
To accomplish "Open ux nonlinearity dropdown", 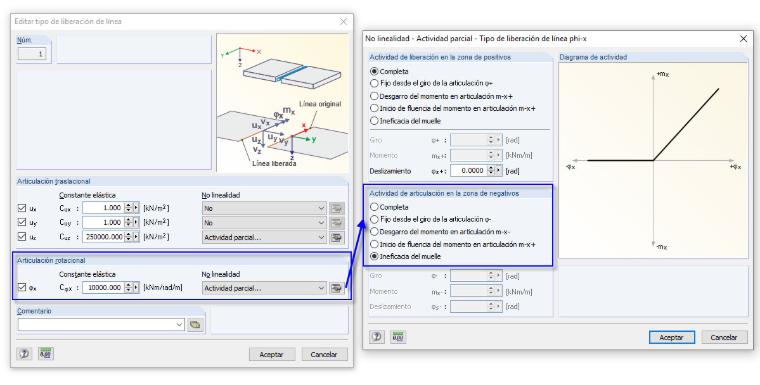I will (x=265, y=209).
